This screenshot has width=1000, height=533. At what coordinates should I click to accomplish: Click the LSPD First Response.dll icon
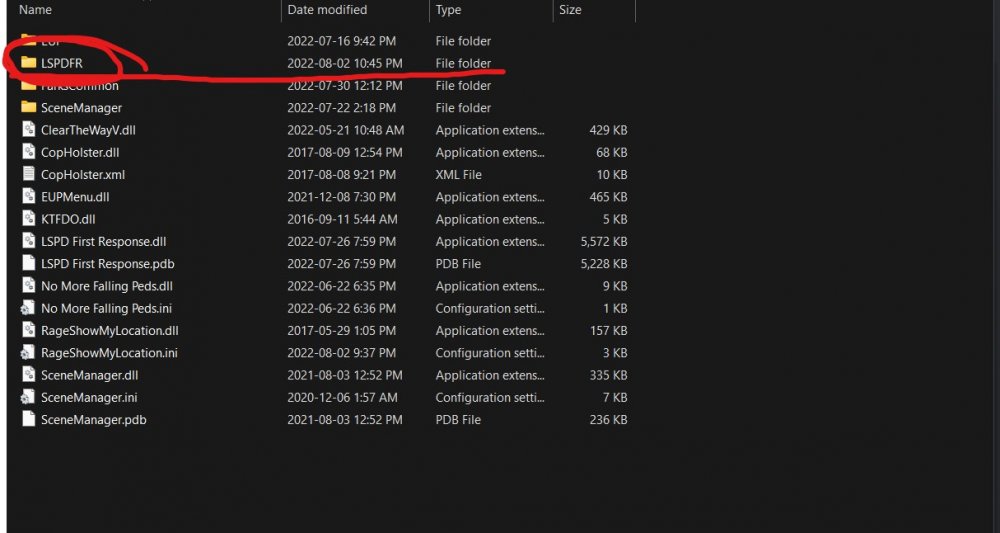(x=29, y=241)
